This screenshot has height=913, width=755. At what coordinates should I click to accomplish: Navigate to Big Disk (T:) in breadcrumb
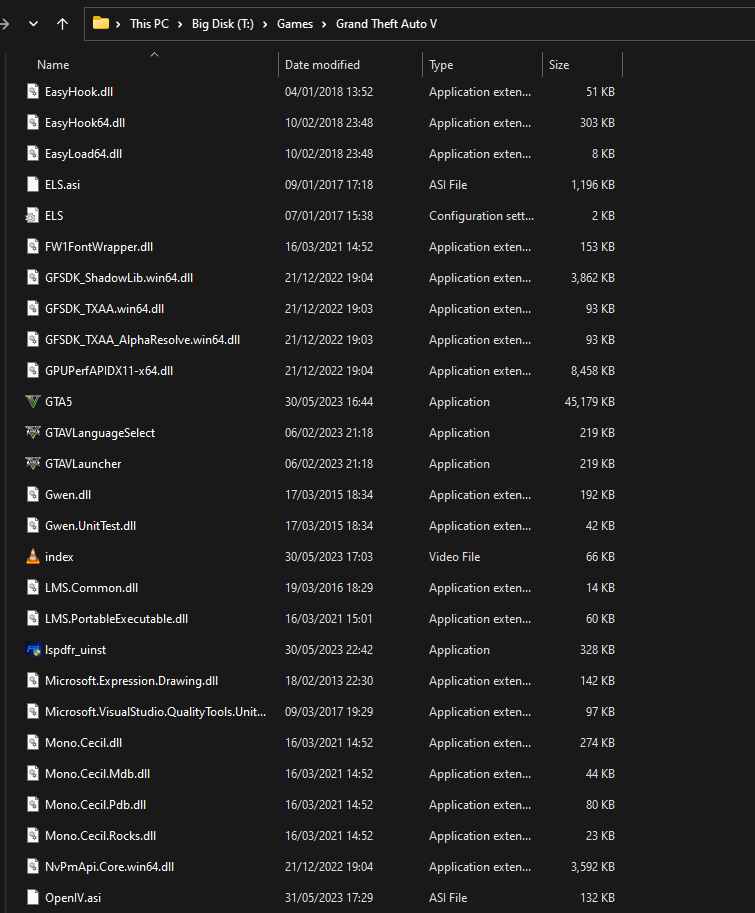223,24
